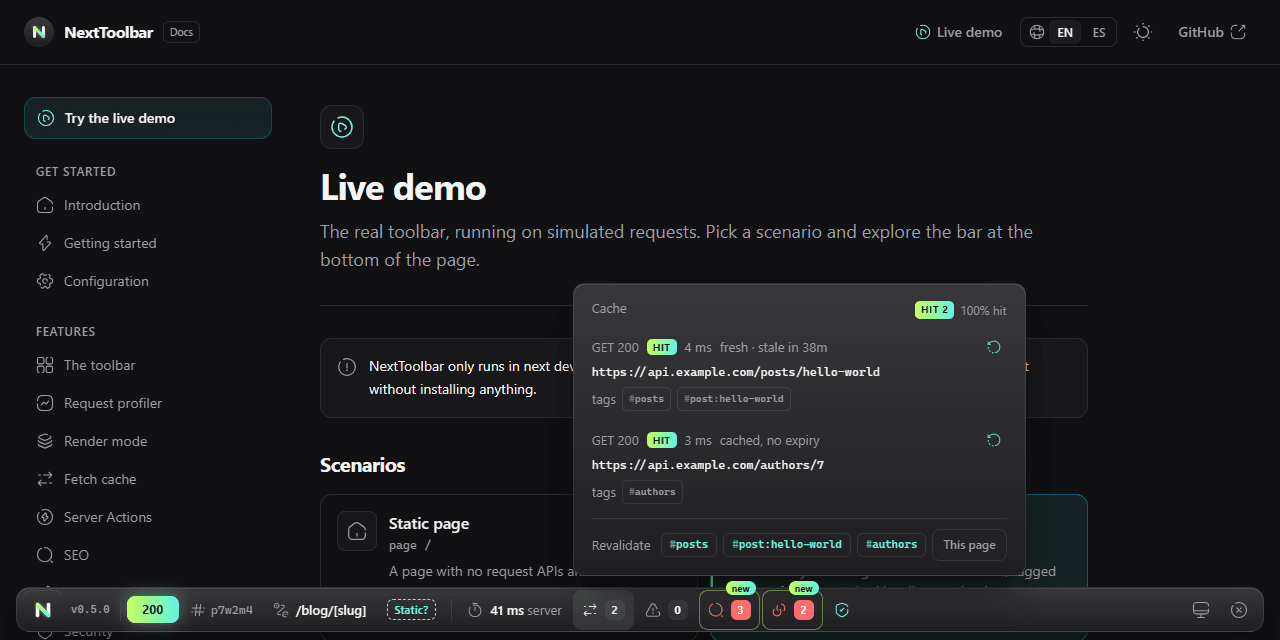Switch language to ES
The height and width of the screenshot is (640, 1280).
(1099, 32)
